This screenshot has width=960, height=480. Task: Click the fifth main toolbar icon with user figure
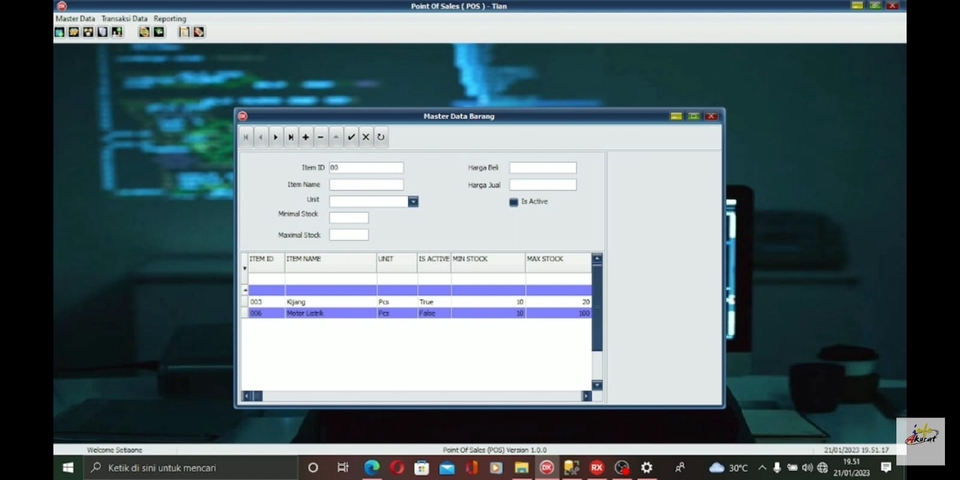click(x=117, y=32)
